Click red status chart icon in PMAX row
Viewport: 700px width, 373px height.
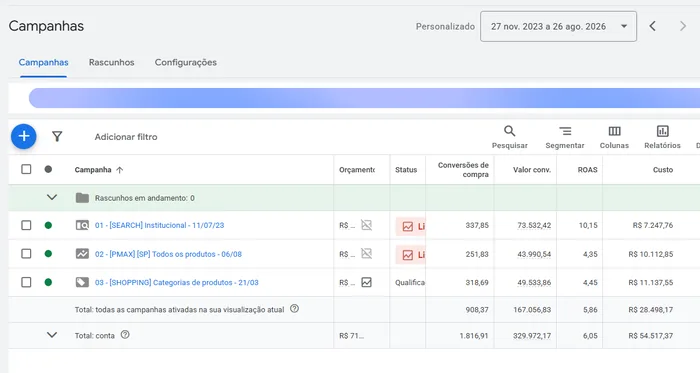[x=408, y=255]
